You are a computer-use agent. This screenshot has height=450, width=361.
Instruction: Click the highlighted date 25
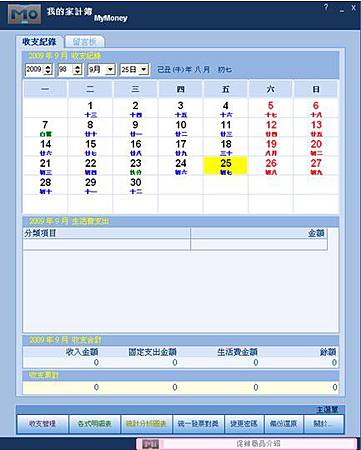[226, 166]
